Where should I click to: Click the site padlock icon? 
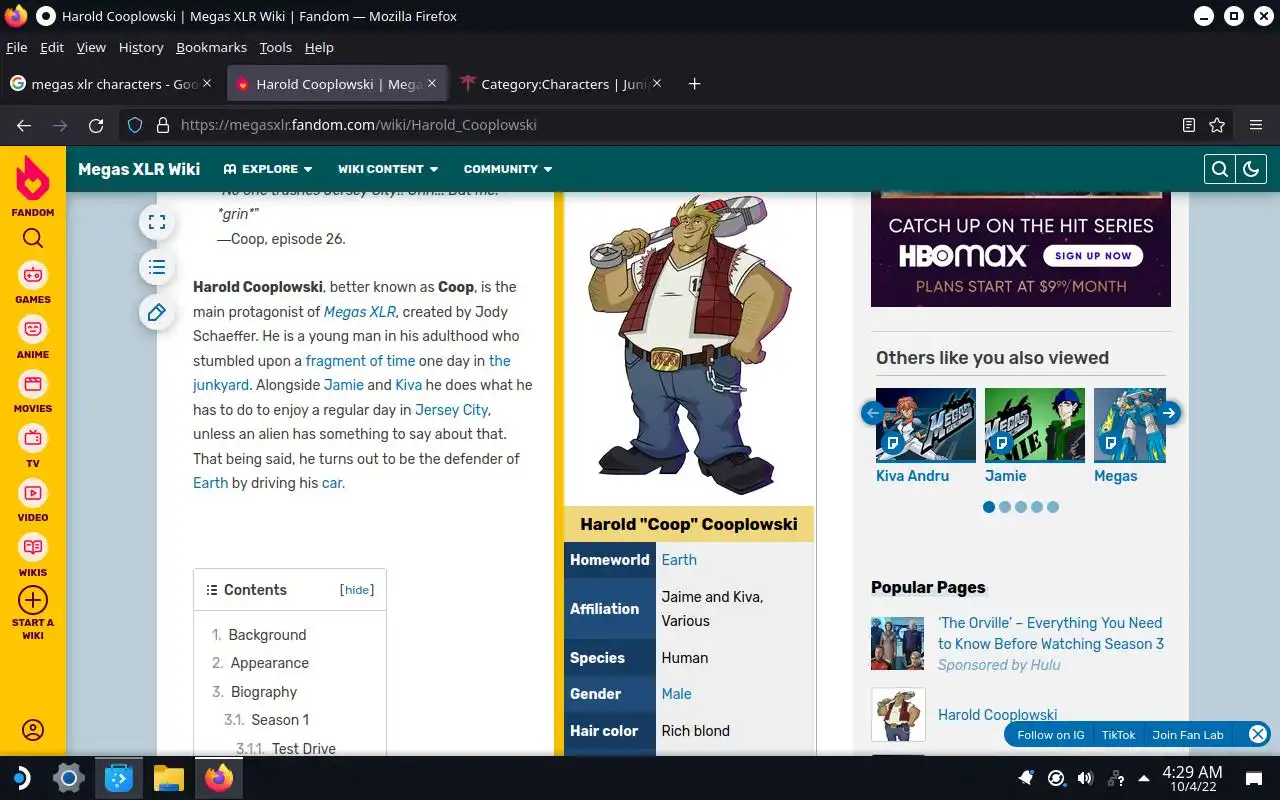(163, 125)
